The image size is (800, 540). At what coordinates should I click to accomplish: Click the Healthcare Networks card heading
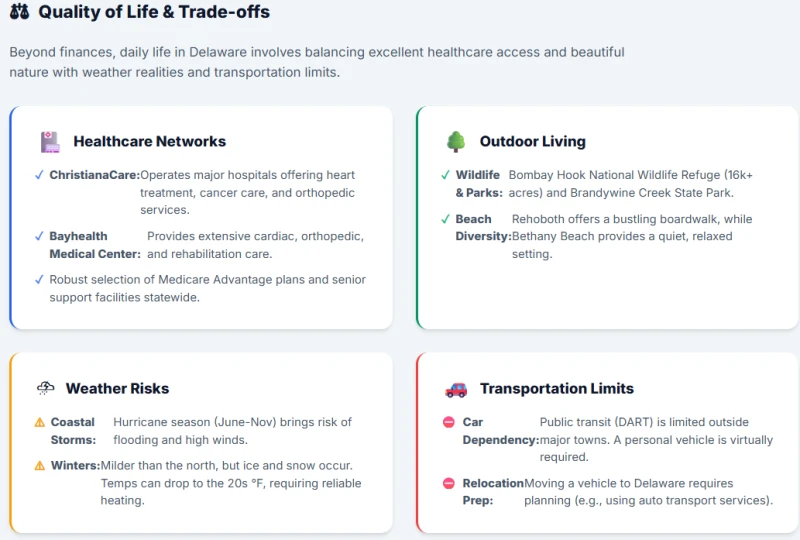tap(149, 142)
